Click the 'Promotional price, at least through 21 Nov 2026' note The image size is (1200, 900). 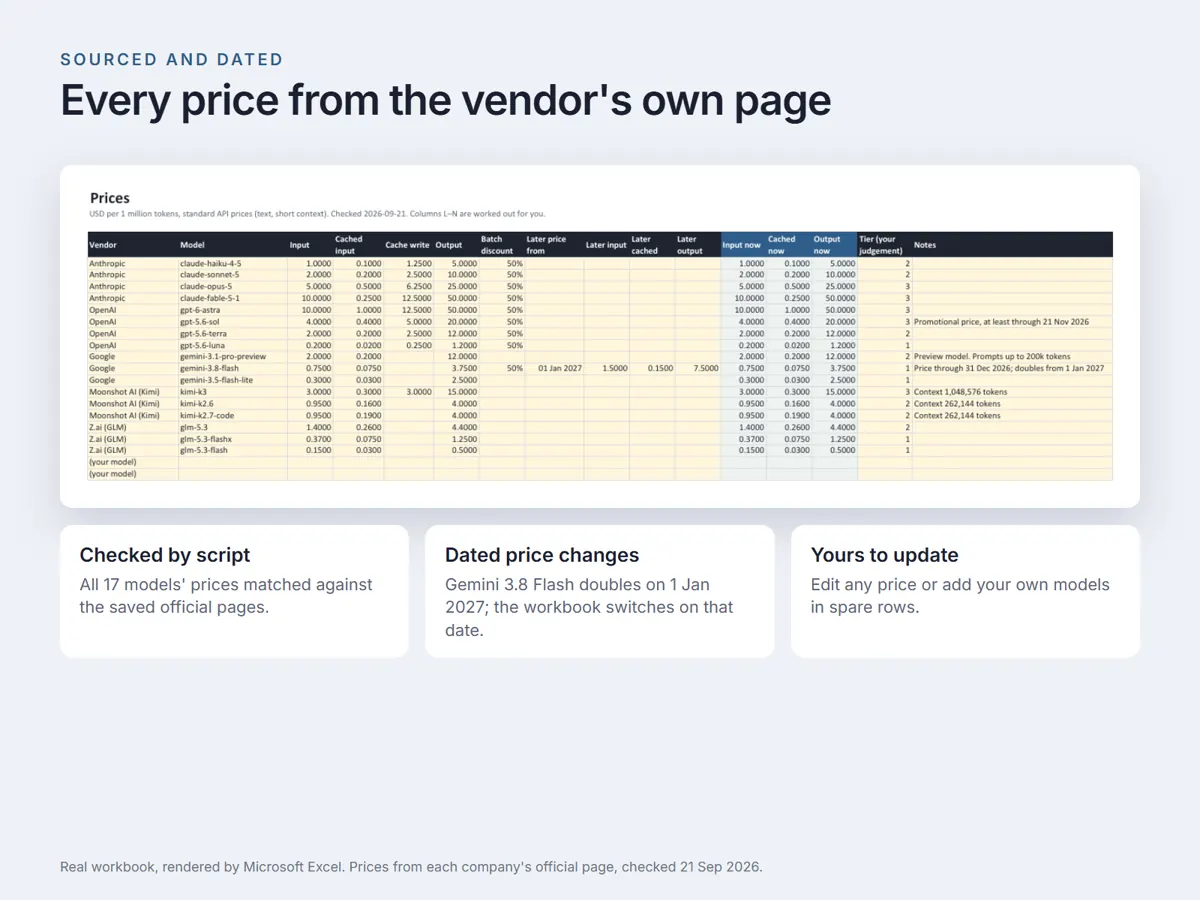pyautogui.click(x=1001, y=322)
